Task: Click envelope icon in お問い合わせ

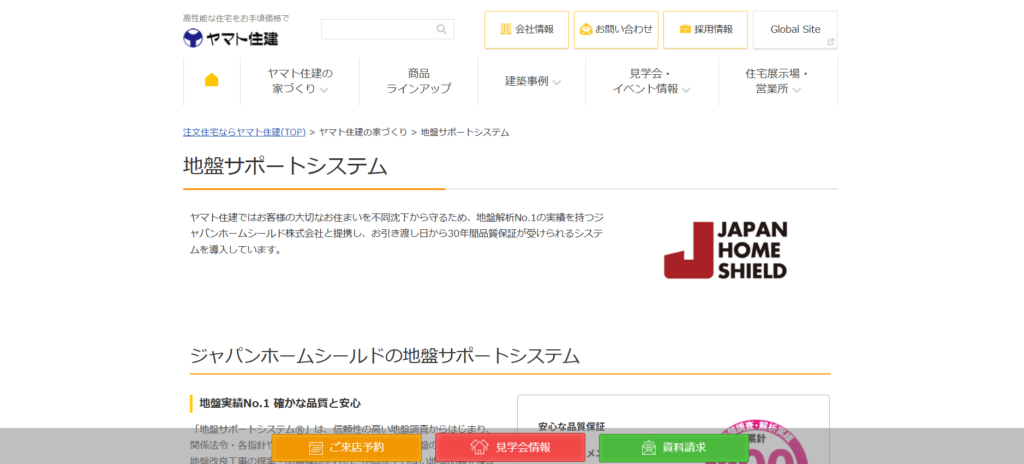Action: pos(586,29)
